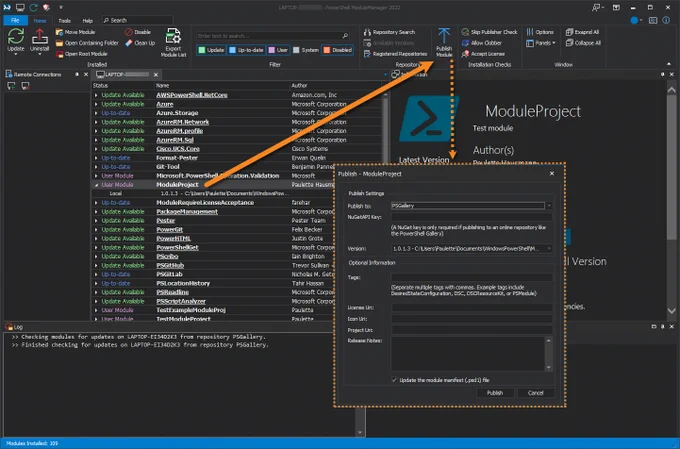680x449 pixels.
Task: Click Expand All in Window group
Action: 582,32
